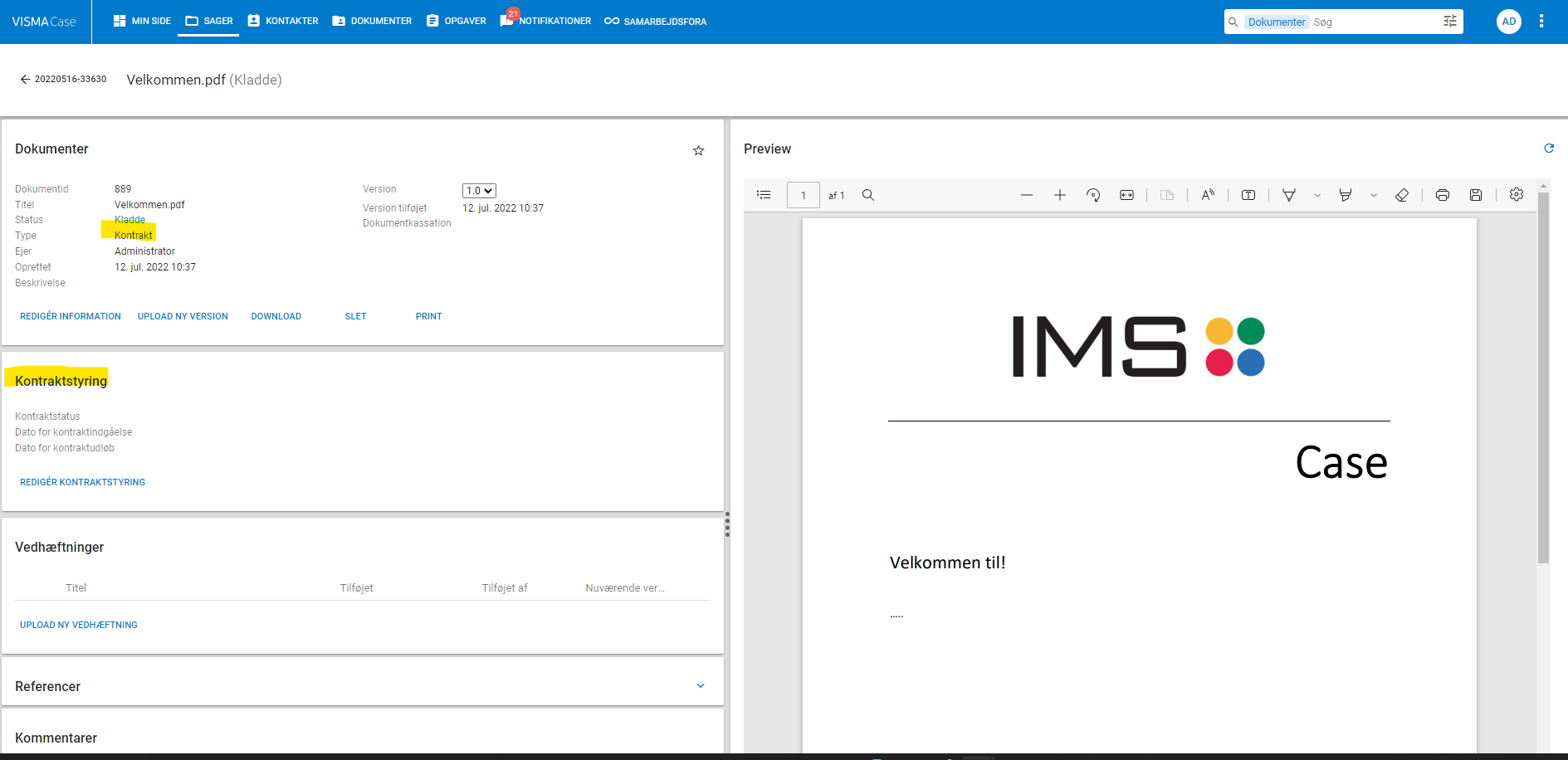The height and width of the screenshot is (760, 1568).
Task: Open the three-dot more menu in header
Action: click(x=1541, y=22)
